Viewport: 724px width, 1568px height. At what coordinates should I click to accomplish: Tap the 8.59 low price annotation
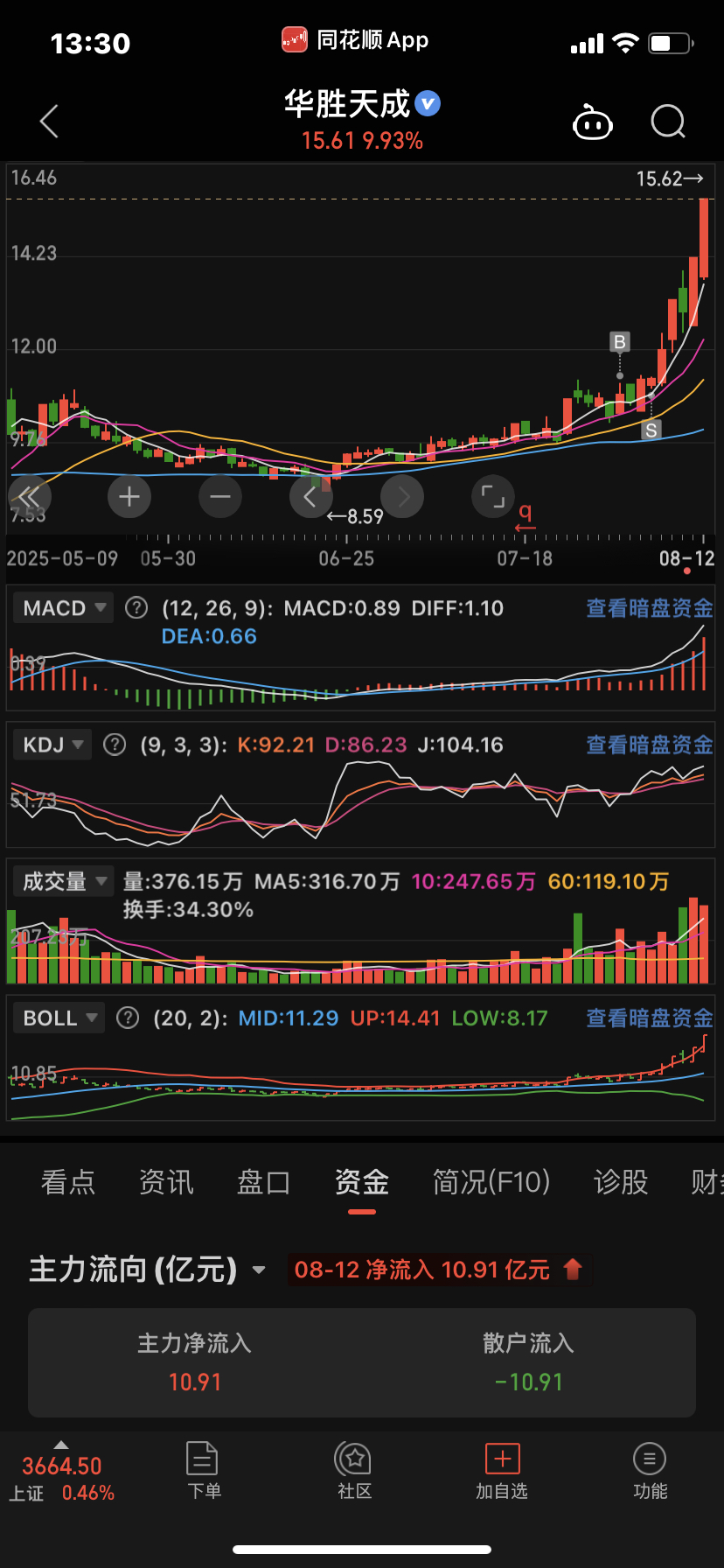(x=356, y=516)
